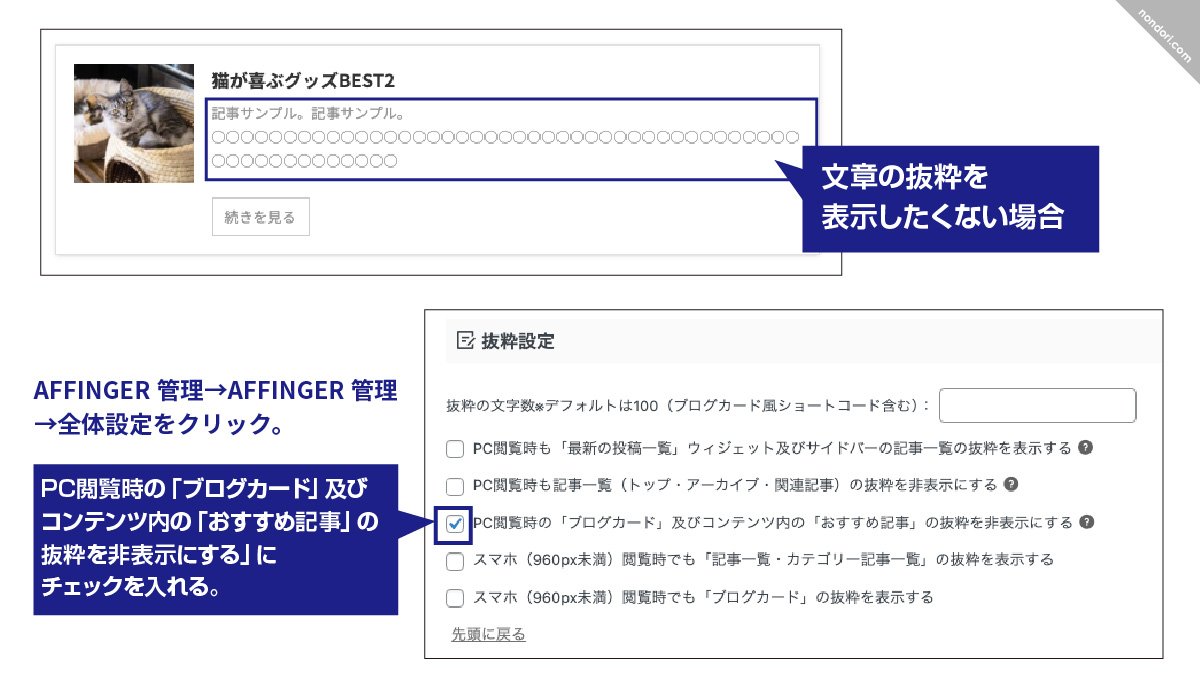Select the 抜粋設定 section heading text
This screenshot has height=675, width=1200.
coord(518,341)
